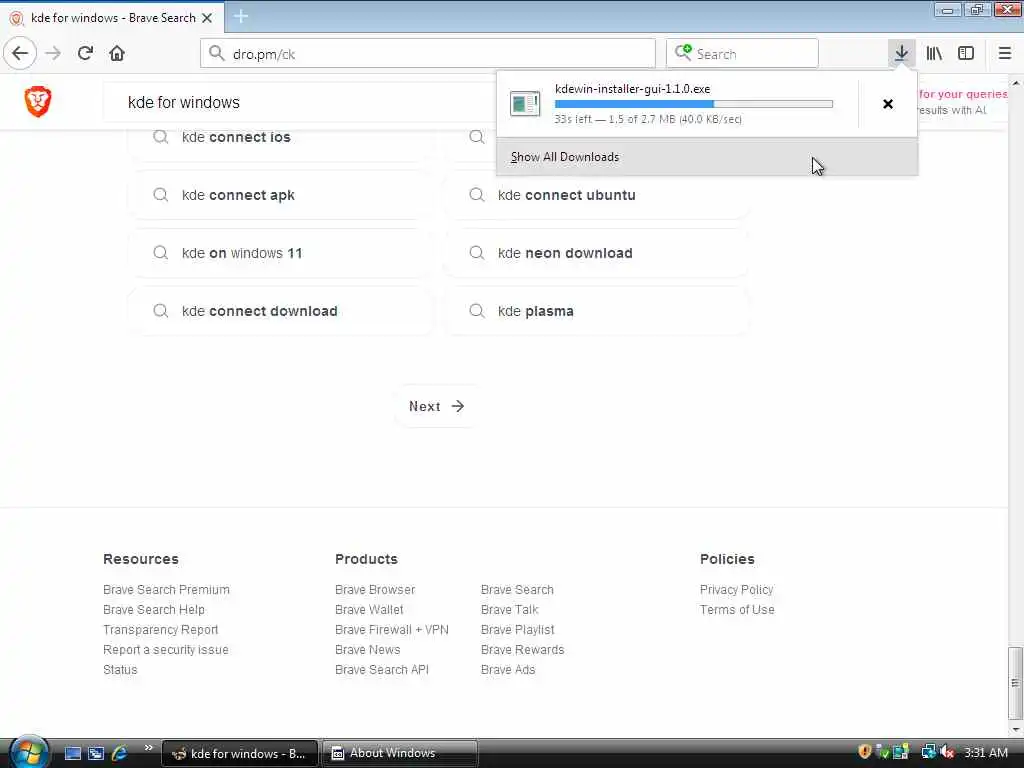Reload the current page
This screenshot has height=768, width=1024.
point(85,53)
